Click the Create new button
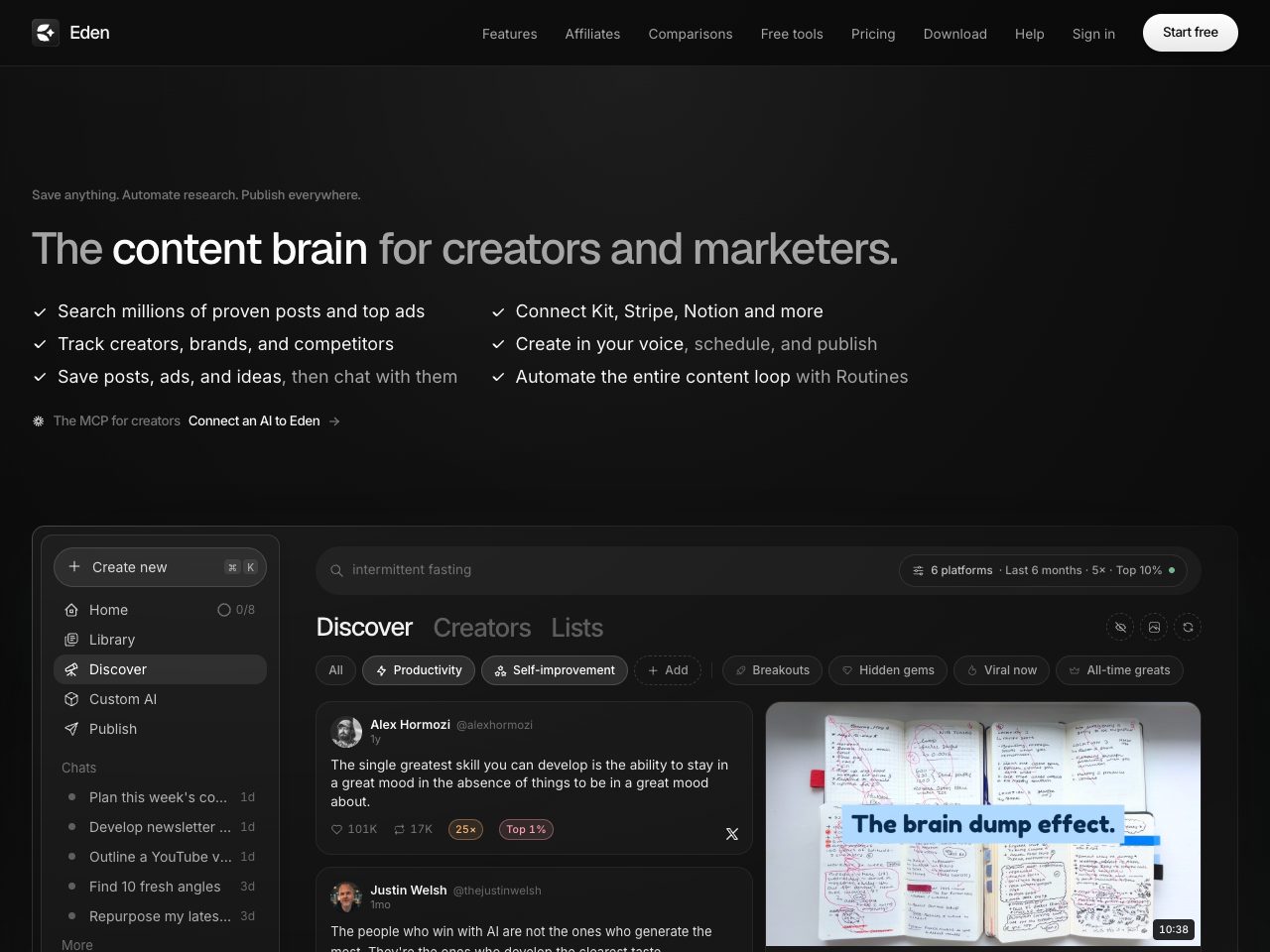 160,567
